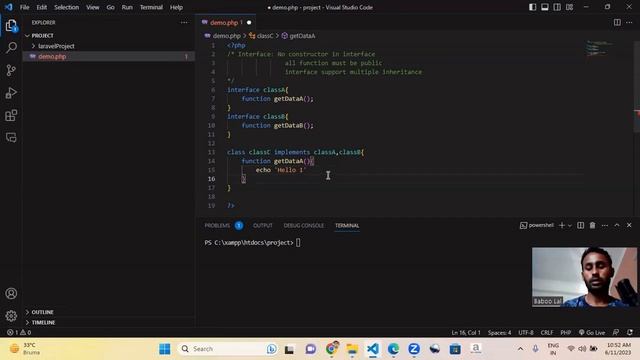This screenshot has width=640, height=360.
Task: Open the Run menu
Action: [127, 7]
